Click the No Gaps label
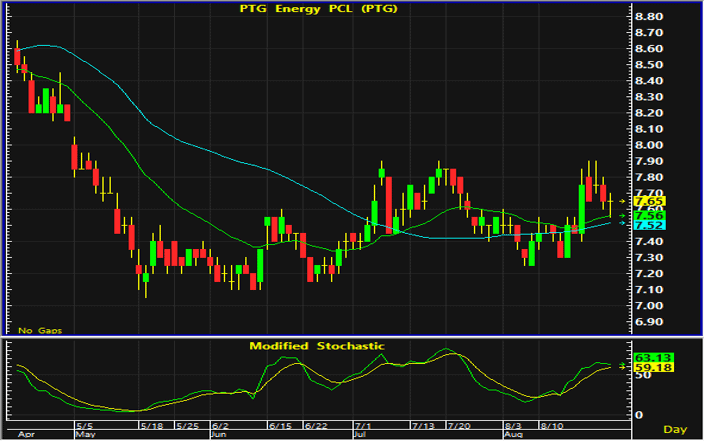The width and height of the screenshot is (705, 441). [40, 330]
